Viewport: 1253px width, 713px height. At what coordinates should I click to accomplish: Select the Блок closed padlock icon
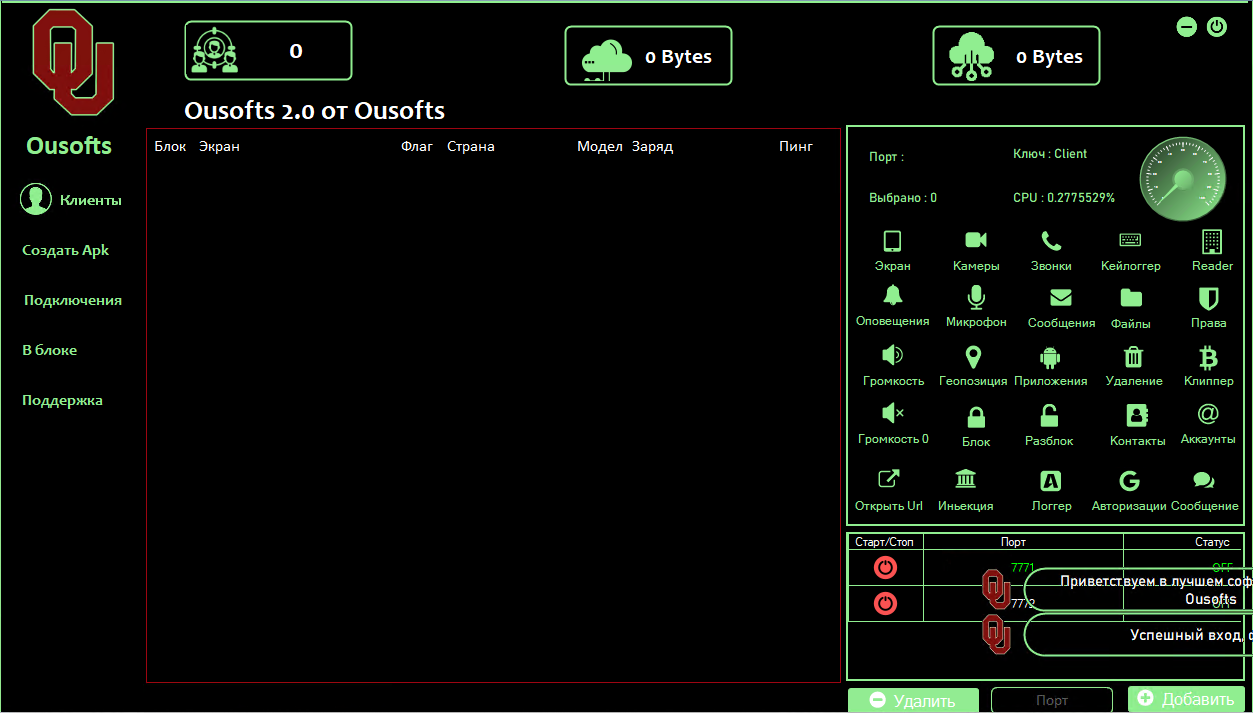tap(976, 416)
